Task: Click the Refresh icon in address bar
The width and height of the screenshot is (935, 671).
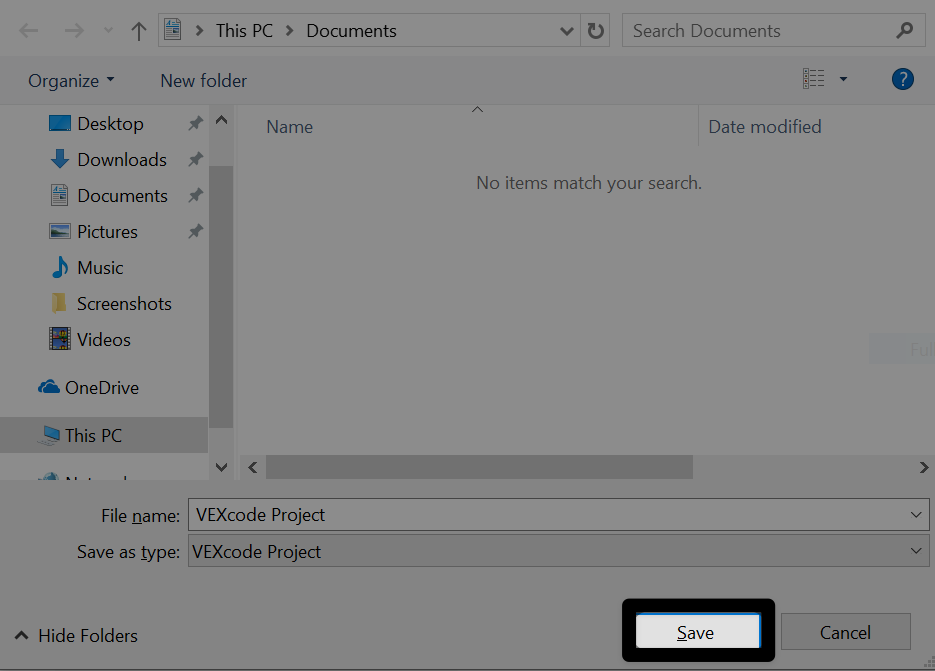Action: 596,31
